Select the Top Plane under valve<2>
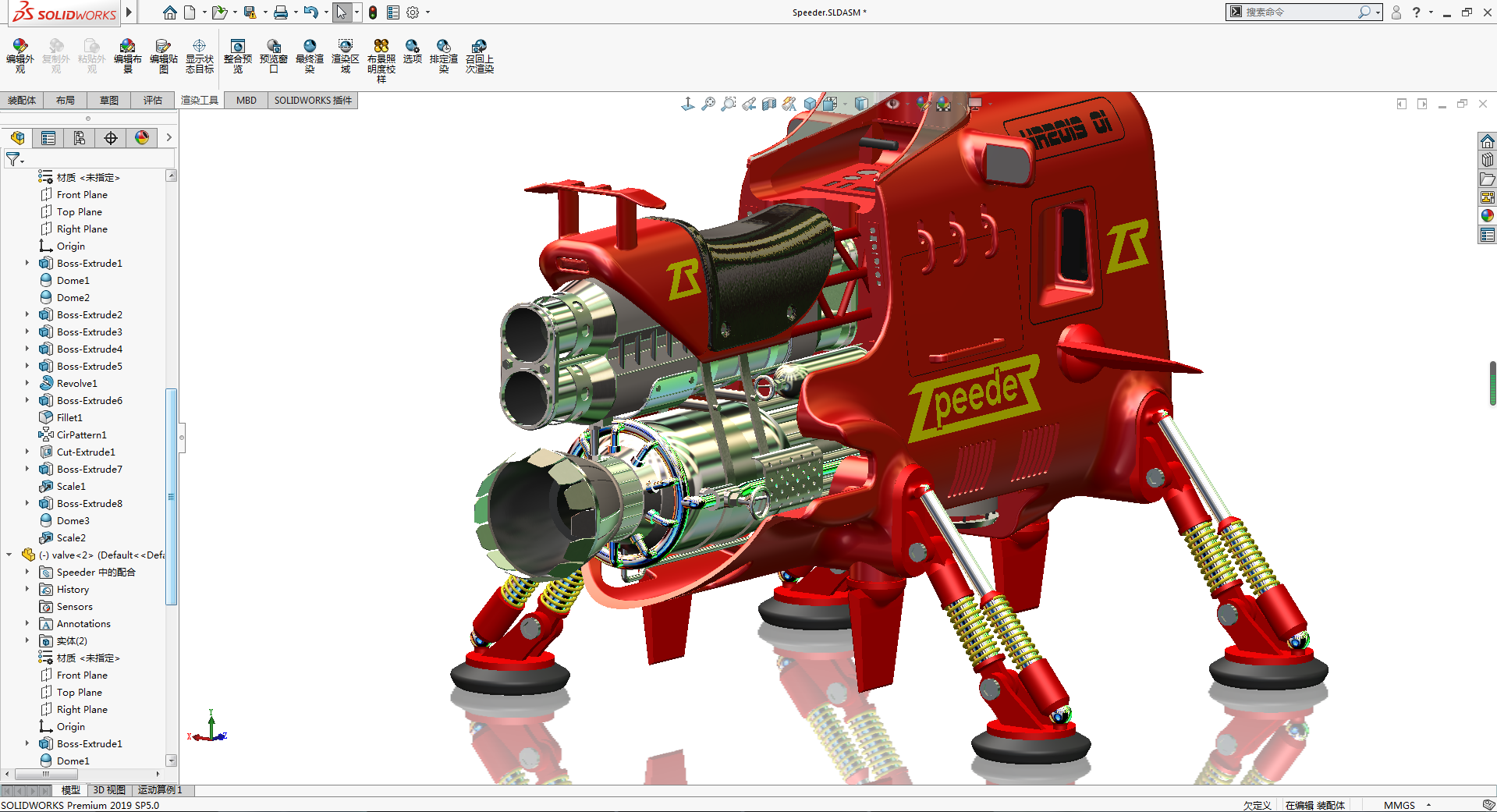 pos(79,692)
